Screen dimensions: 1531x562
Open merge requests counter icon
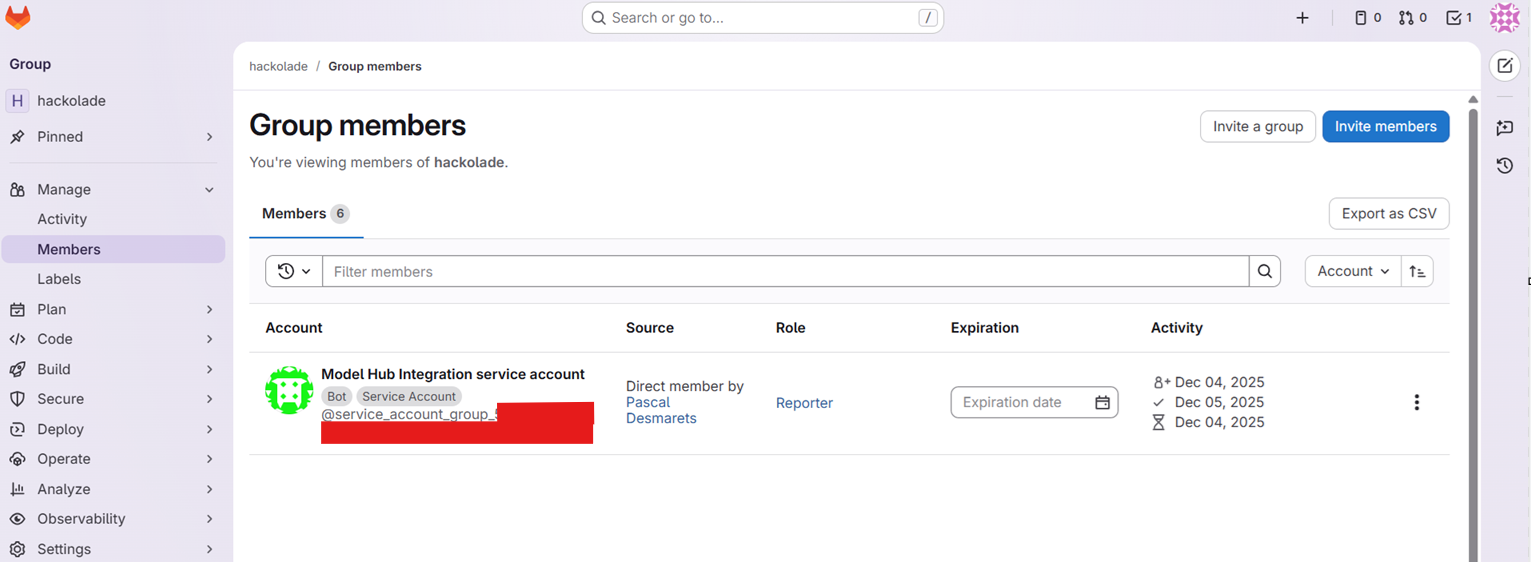tap(1412, 18)
